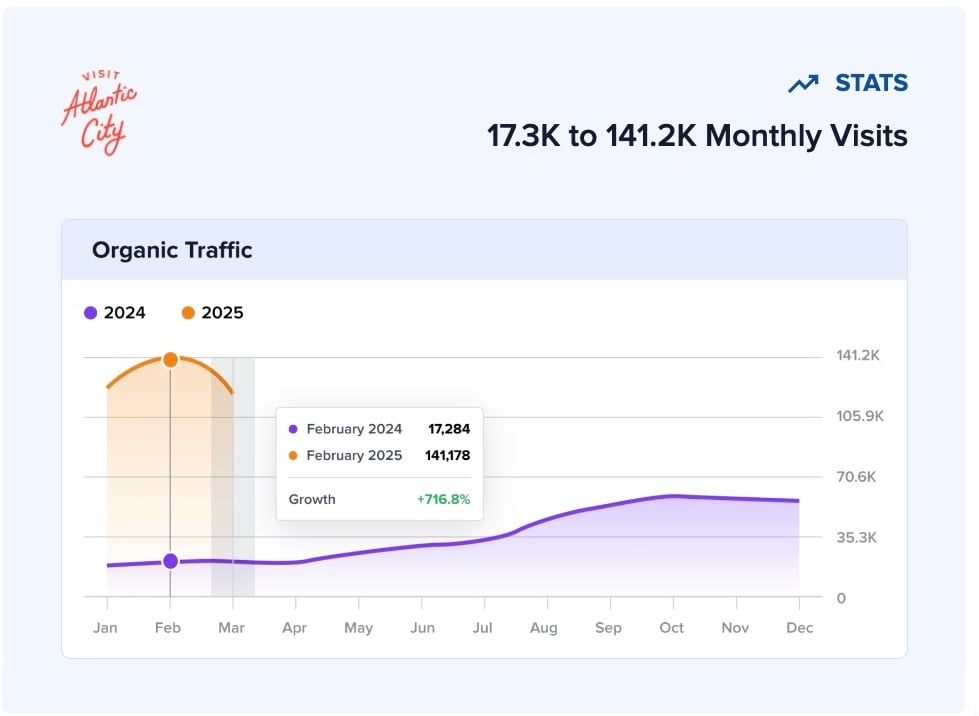Select the purple 2024 legend dot
Viewport: 979px width, 716px height.
coord(90,312)
